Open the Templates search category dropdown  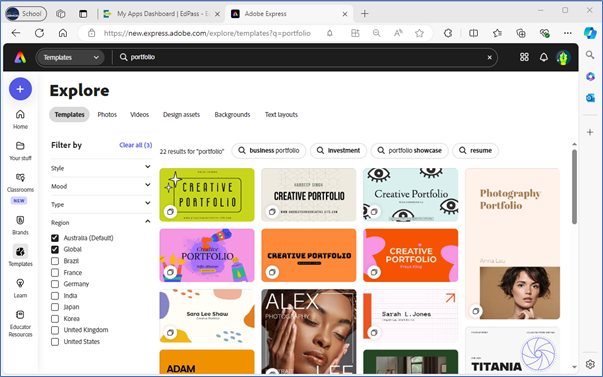pos(70,57)
